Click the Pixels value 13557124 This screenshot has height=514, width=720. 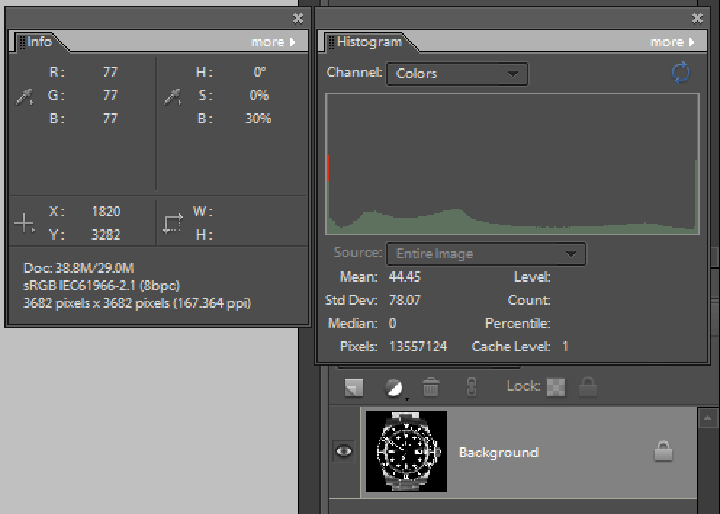418,346
